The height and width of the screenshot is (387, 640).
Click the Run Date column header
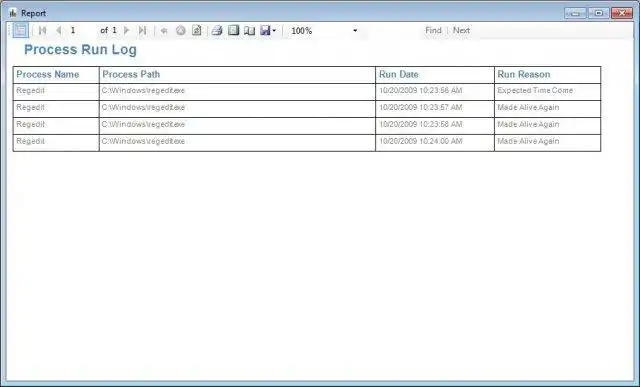(435, 75)
